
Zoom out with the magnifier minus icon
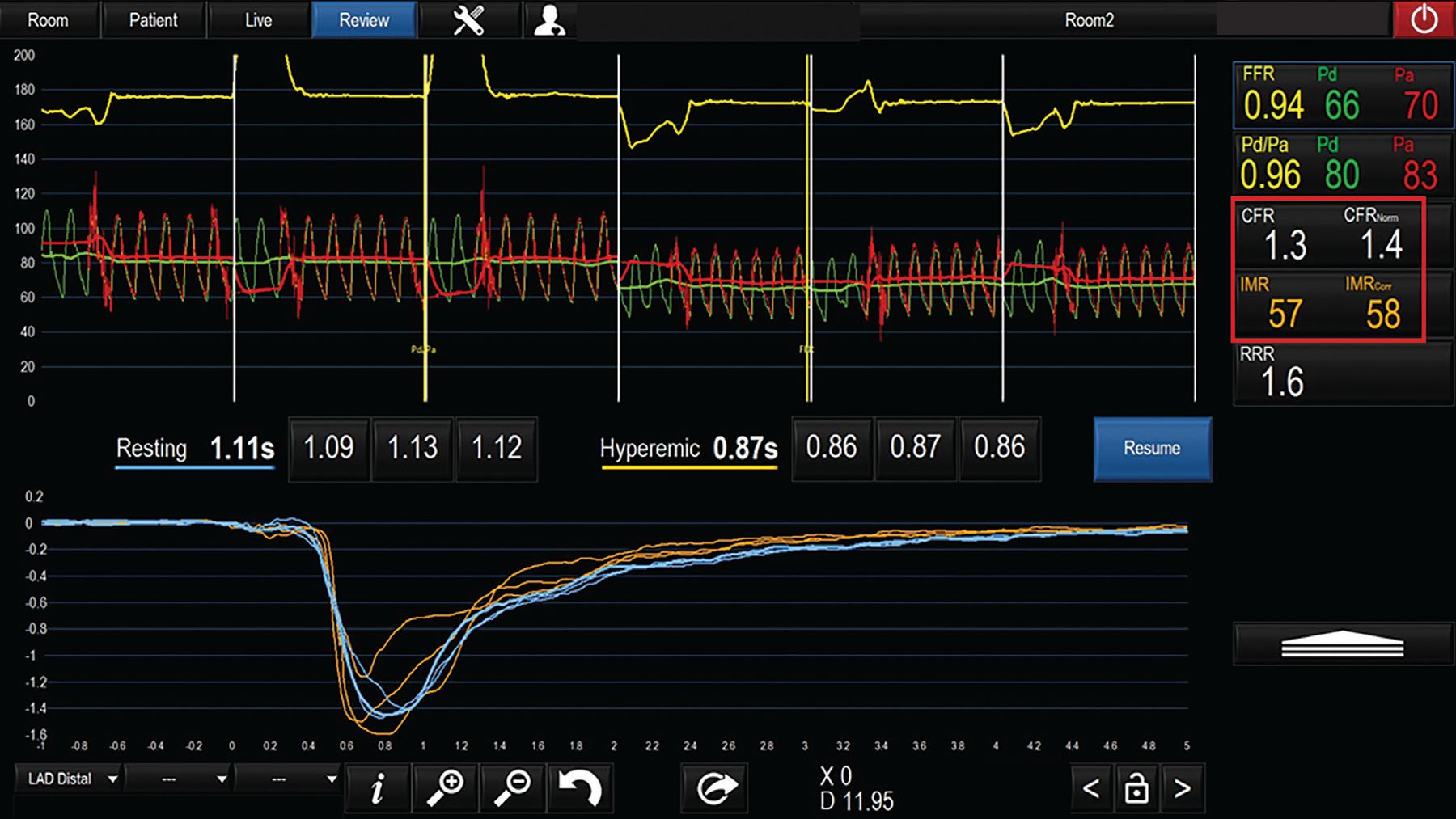(x=513, y=787)
